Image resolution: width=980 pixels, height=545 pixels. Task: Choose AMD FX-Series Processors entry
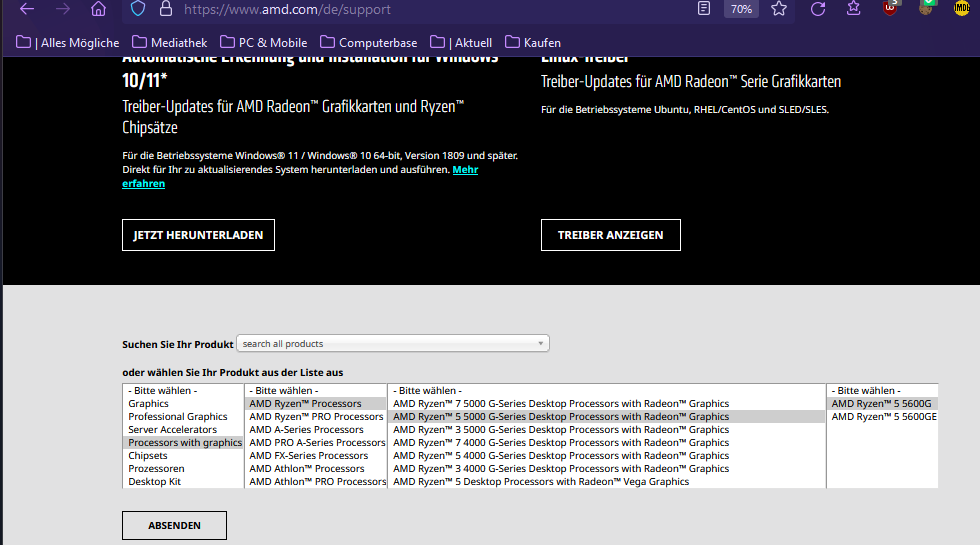[316, 456]
